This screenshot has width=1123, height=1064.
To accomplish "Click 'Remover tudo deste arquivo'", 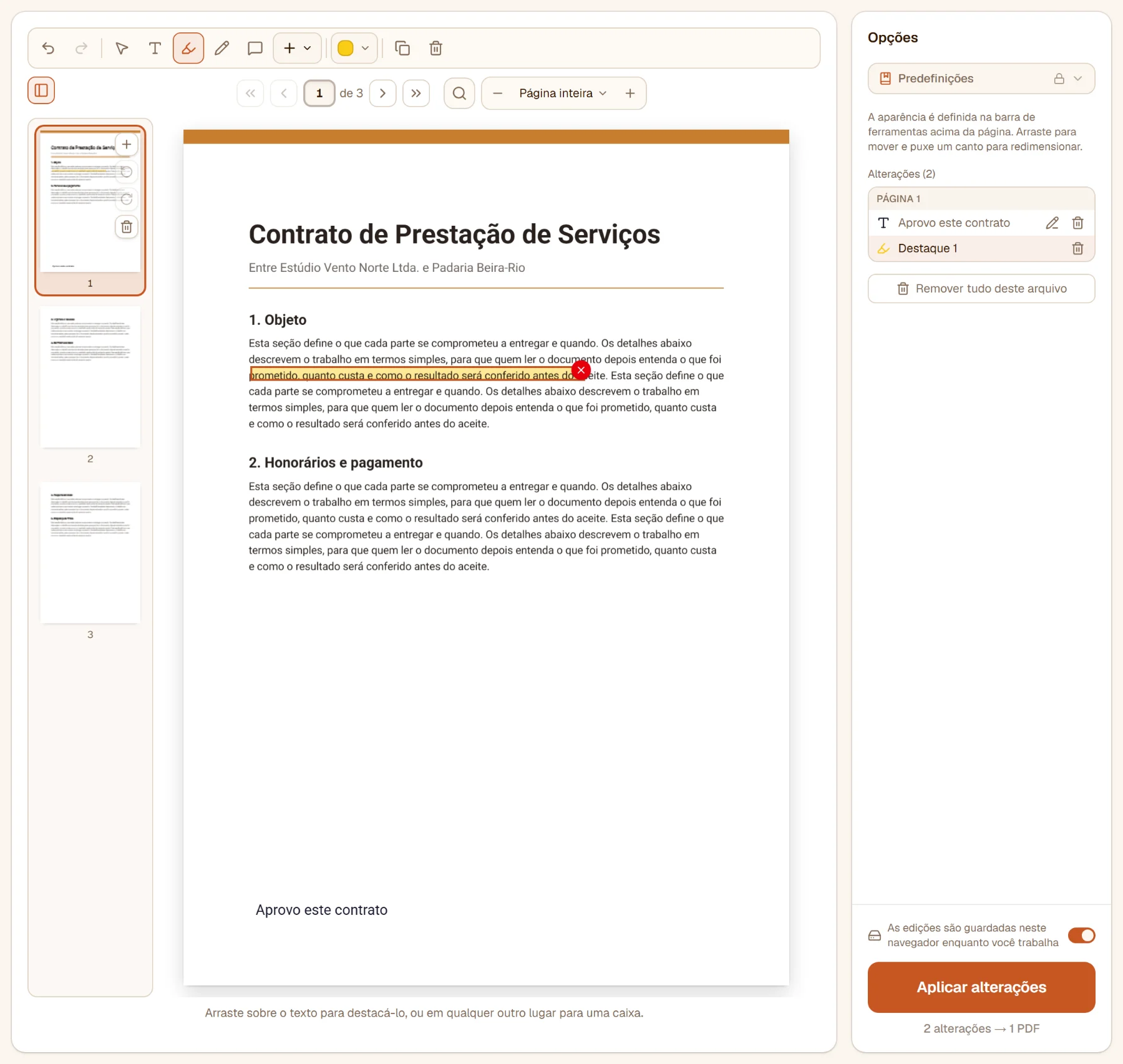I will pyautogui.click(x=981, y=288).
